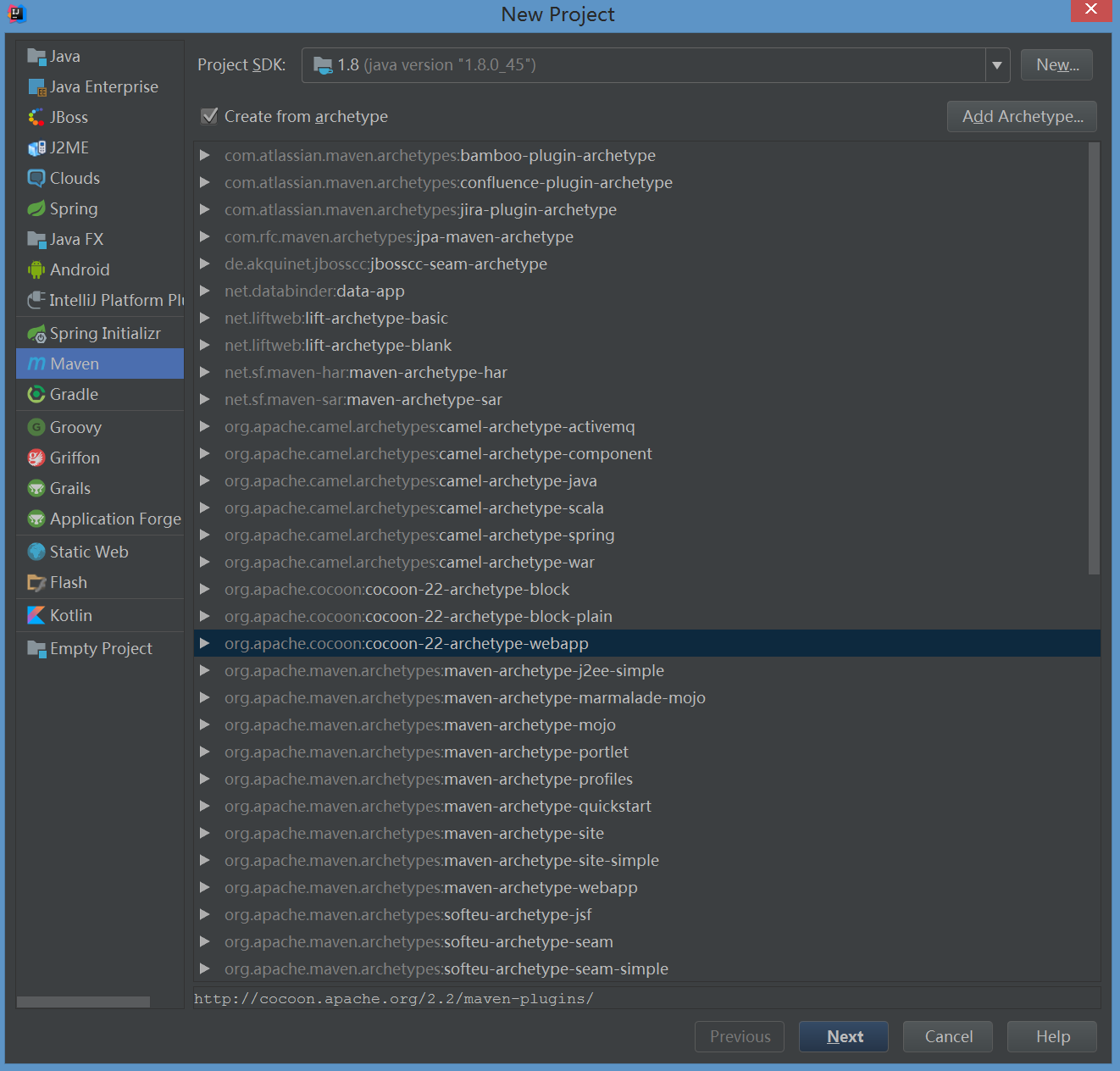Click the Java FX icon
This screenshot has height=1071, width=1120.
click(36, 240)
